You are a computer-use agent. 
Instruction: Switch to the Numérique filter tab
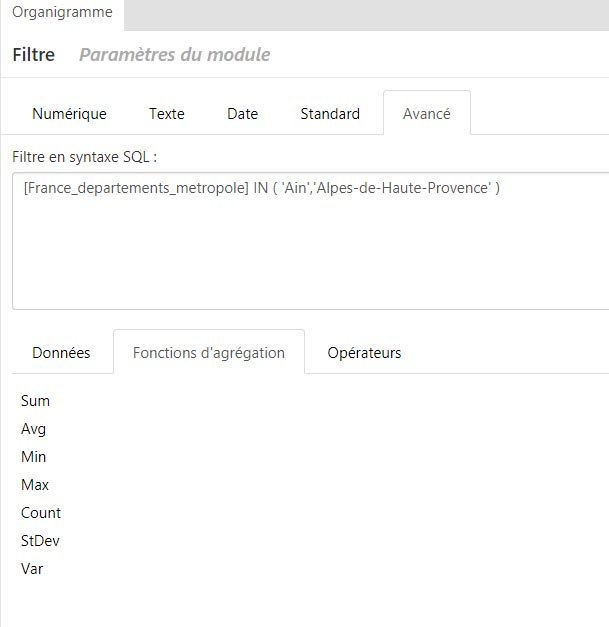click(x=69, y=114)
